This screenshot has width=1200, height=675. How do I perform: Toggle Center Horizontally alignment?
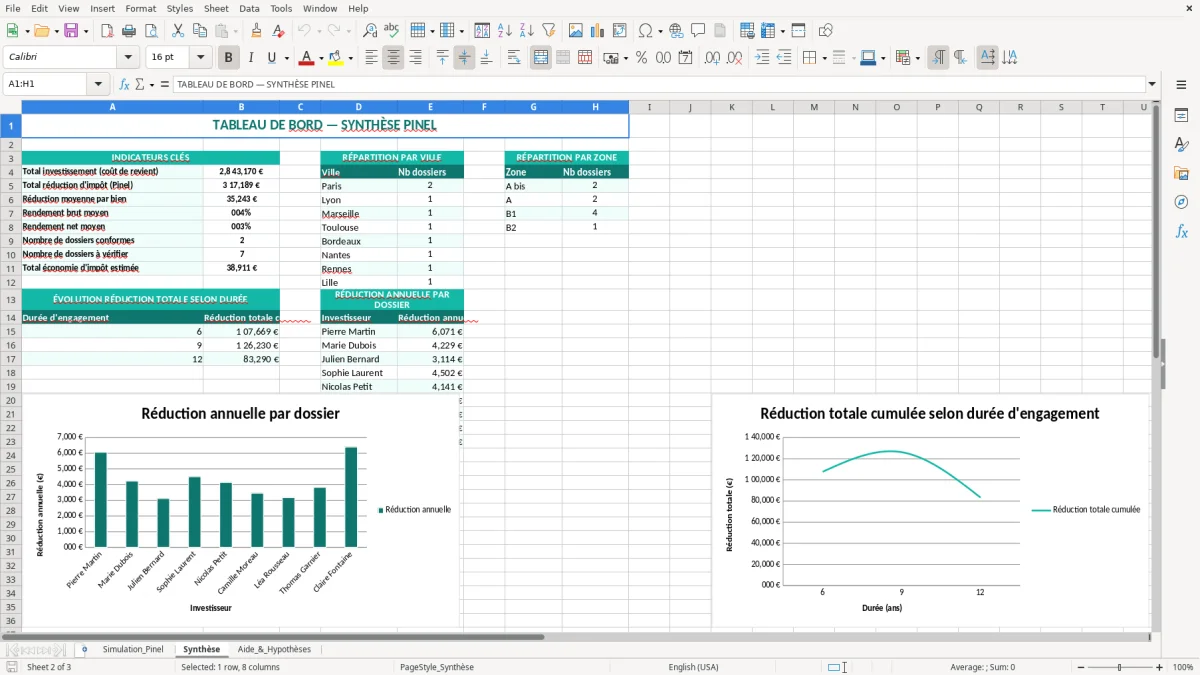(x=393, y=58)
